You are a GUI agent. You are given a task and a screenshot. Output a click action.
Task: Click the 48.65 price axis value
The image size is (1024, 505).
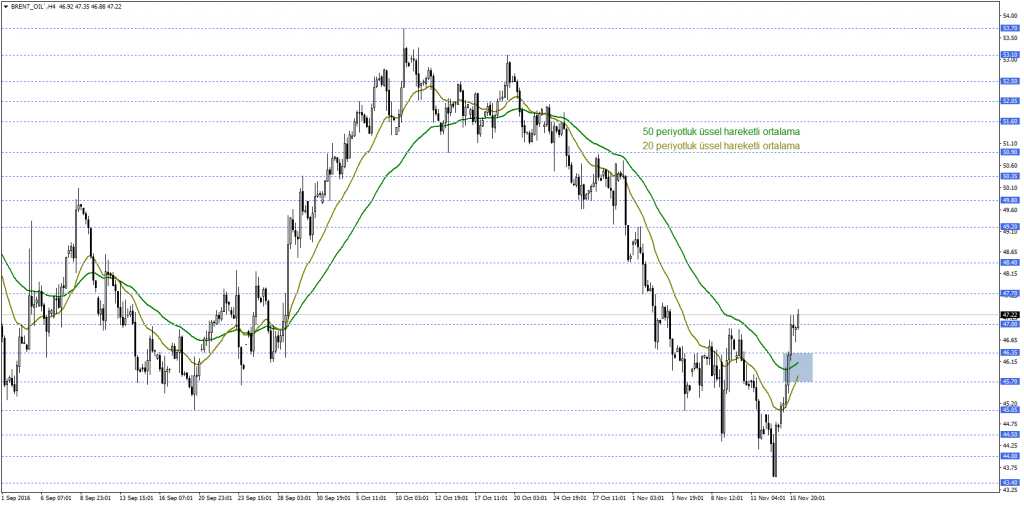point(1010,252)
